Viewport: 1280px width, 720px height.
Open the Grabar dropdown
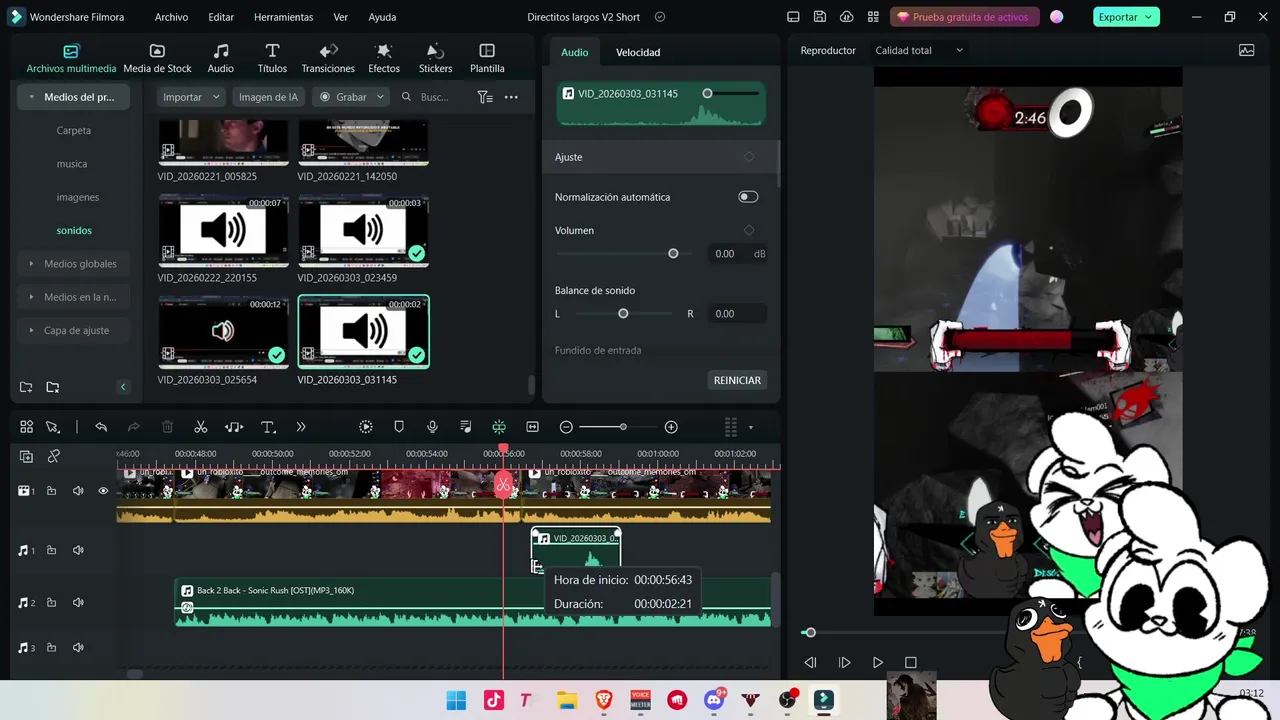353,97
